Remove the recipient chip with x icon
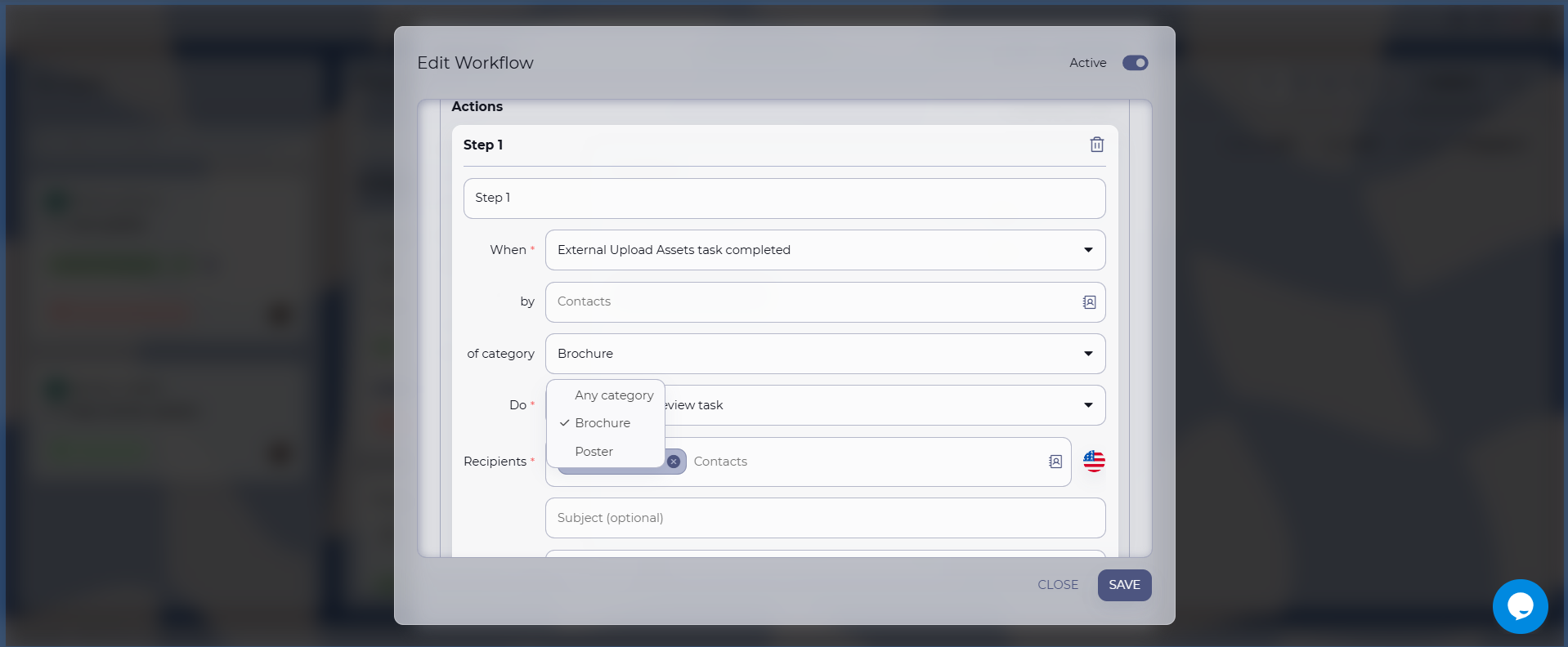The height and width of the screenshot is (647, 1568). click(674, 462)
